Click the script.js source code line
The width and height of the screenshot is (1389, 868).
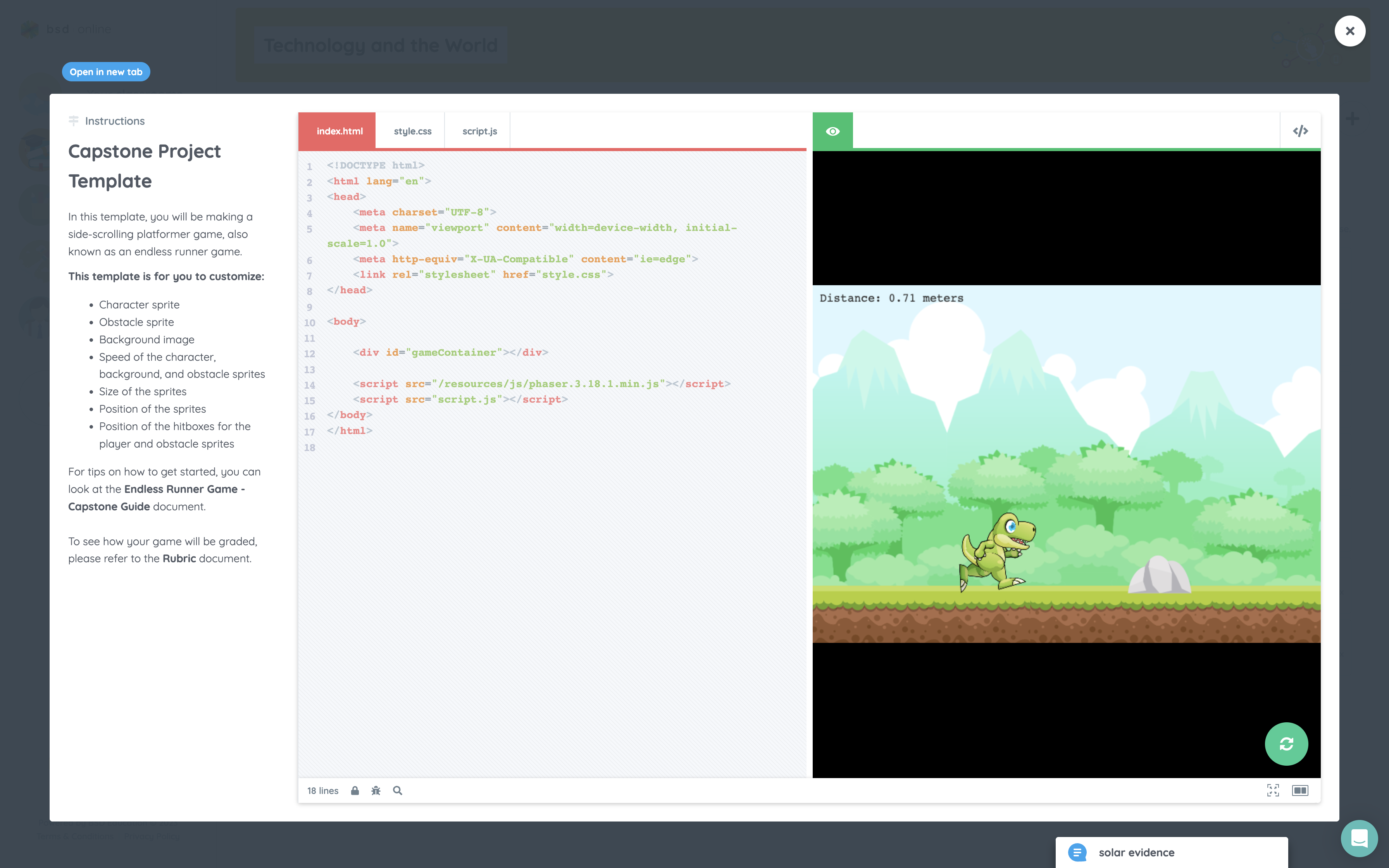point(460,400)
